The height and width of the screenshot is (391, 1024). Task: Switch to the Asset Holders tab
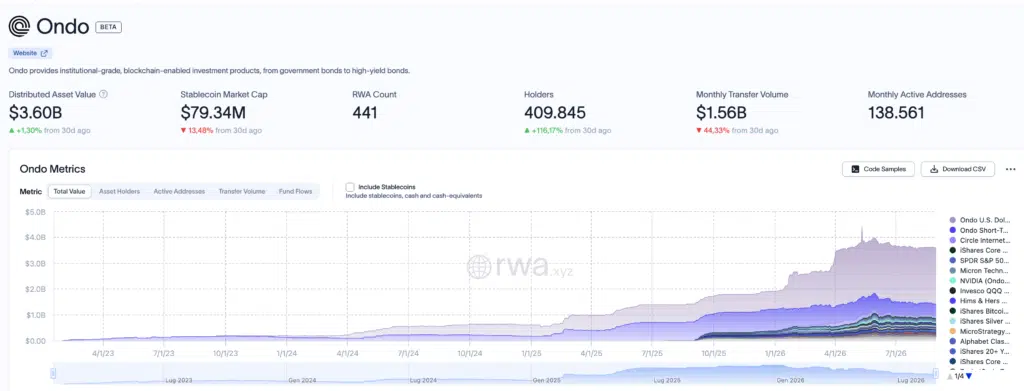pos(120,191)
